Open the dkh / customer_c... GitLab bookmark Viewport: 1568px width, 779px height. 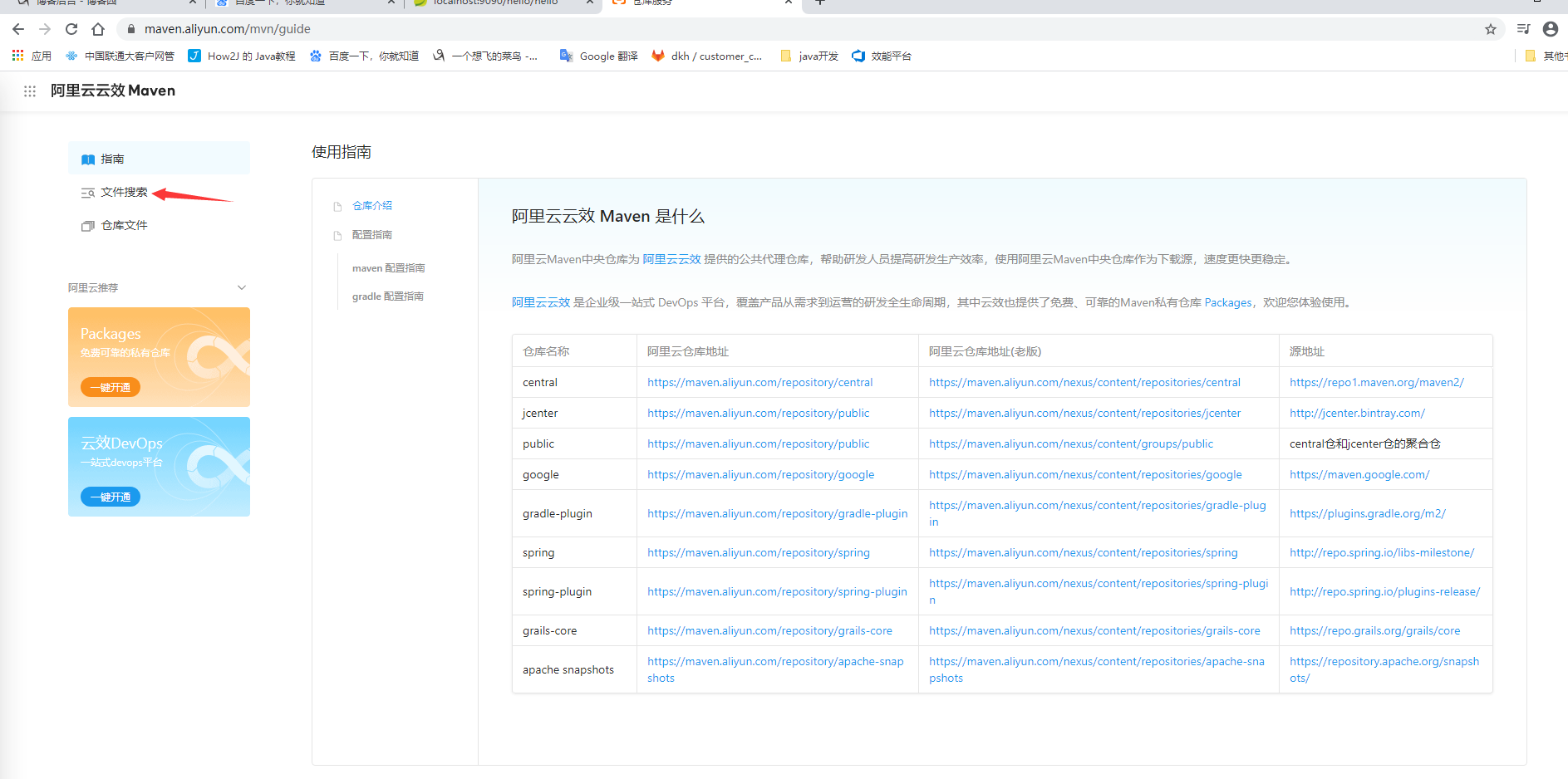click(707, 56)
